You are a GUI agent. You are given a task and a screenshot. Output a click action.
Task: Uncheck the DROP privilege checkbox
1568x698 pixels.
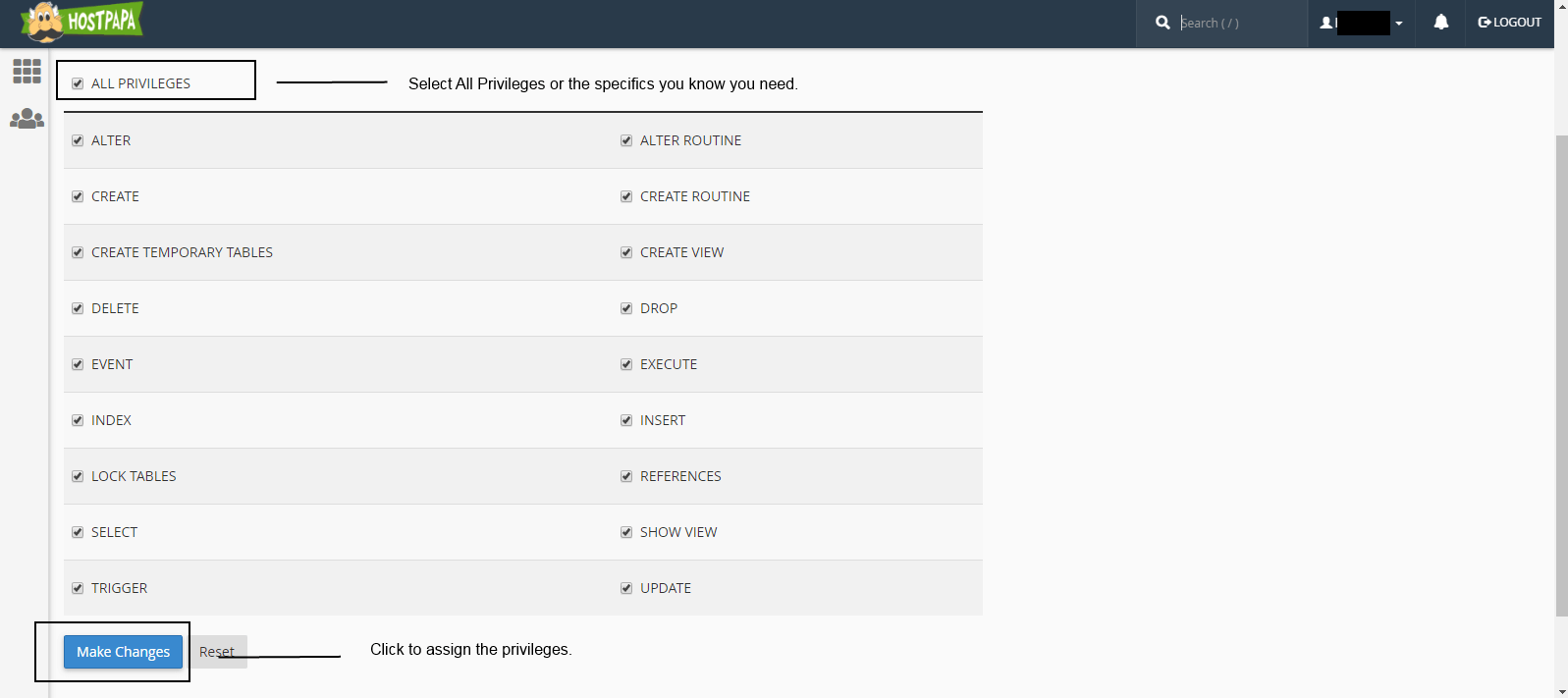(626, 308)
